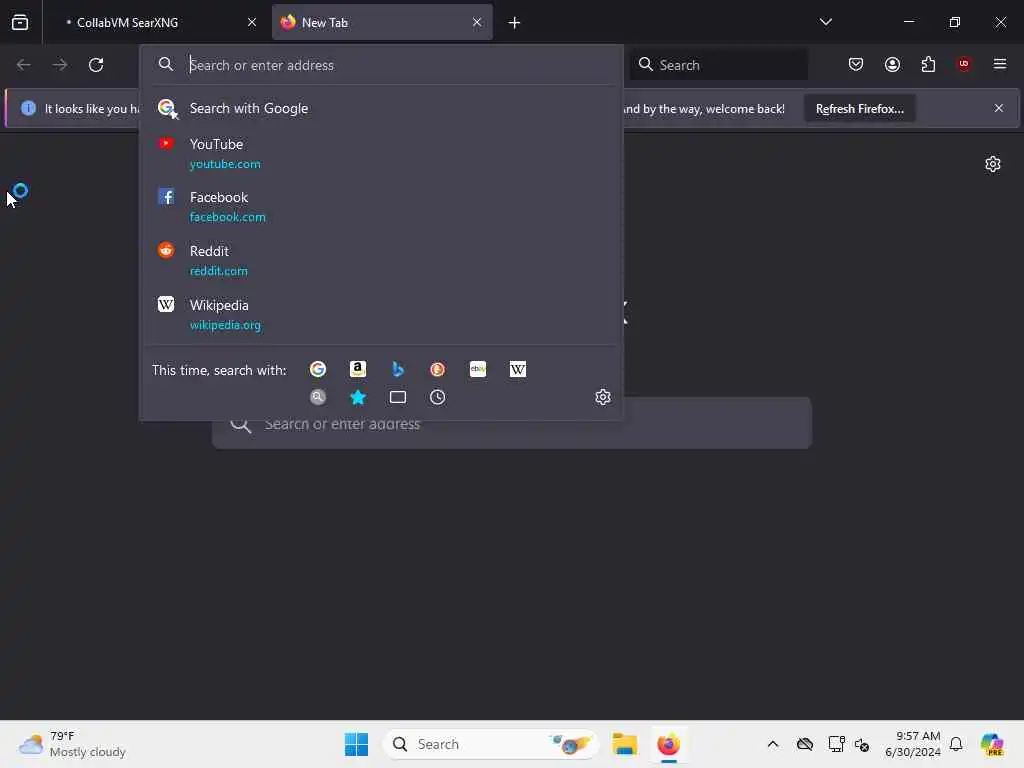
Task: Search this time with DuckDuckGo icon
Action: point(438,370)
